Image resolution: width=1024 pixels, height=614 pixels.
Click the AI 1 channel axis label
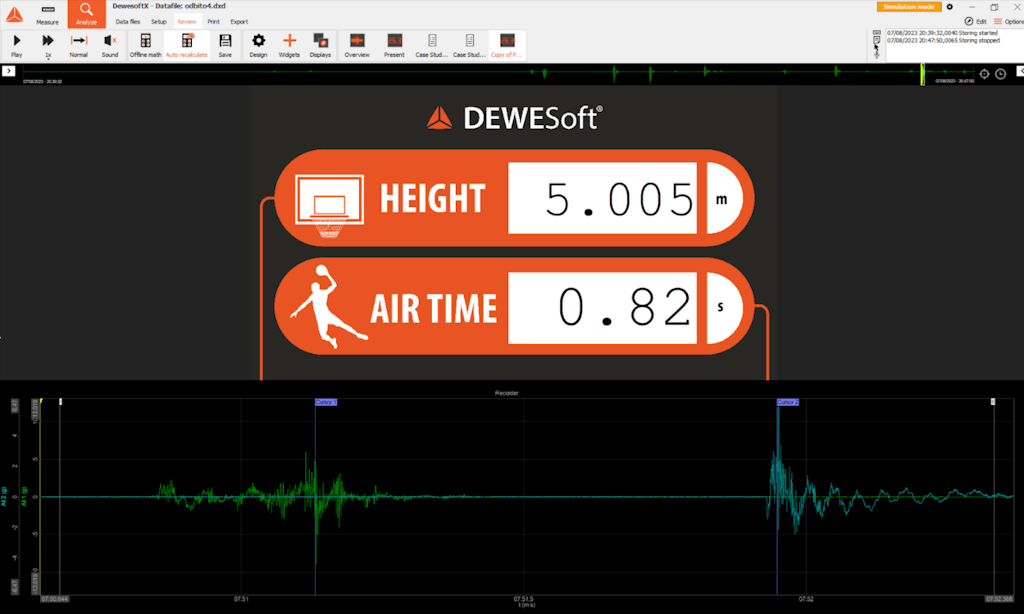(24, 496)
